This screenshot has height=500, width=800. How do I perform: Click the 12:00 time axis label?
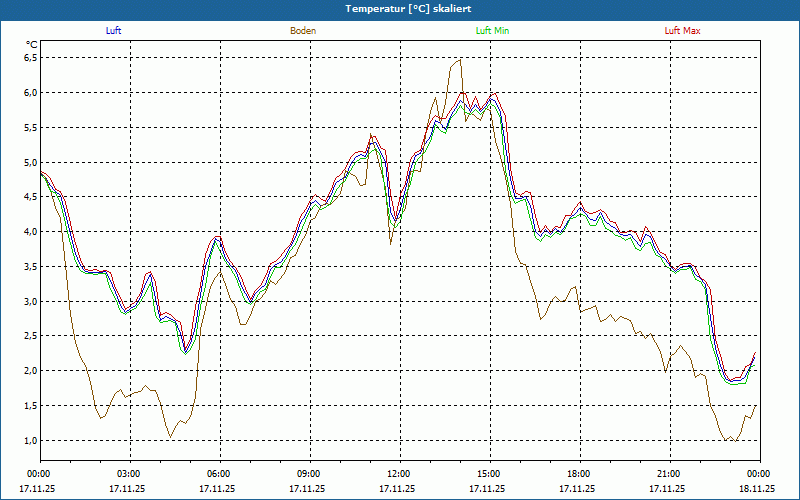click(399, 474)
